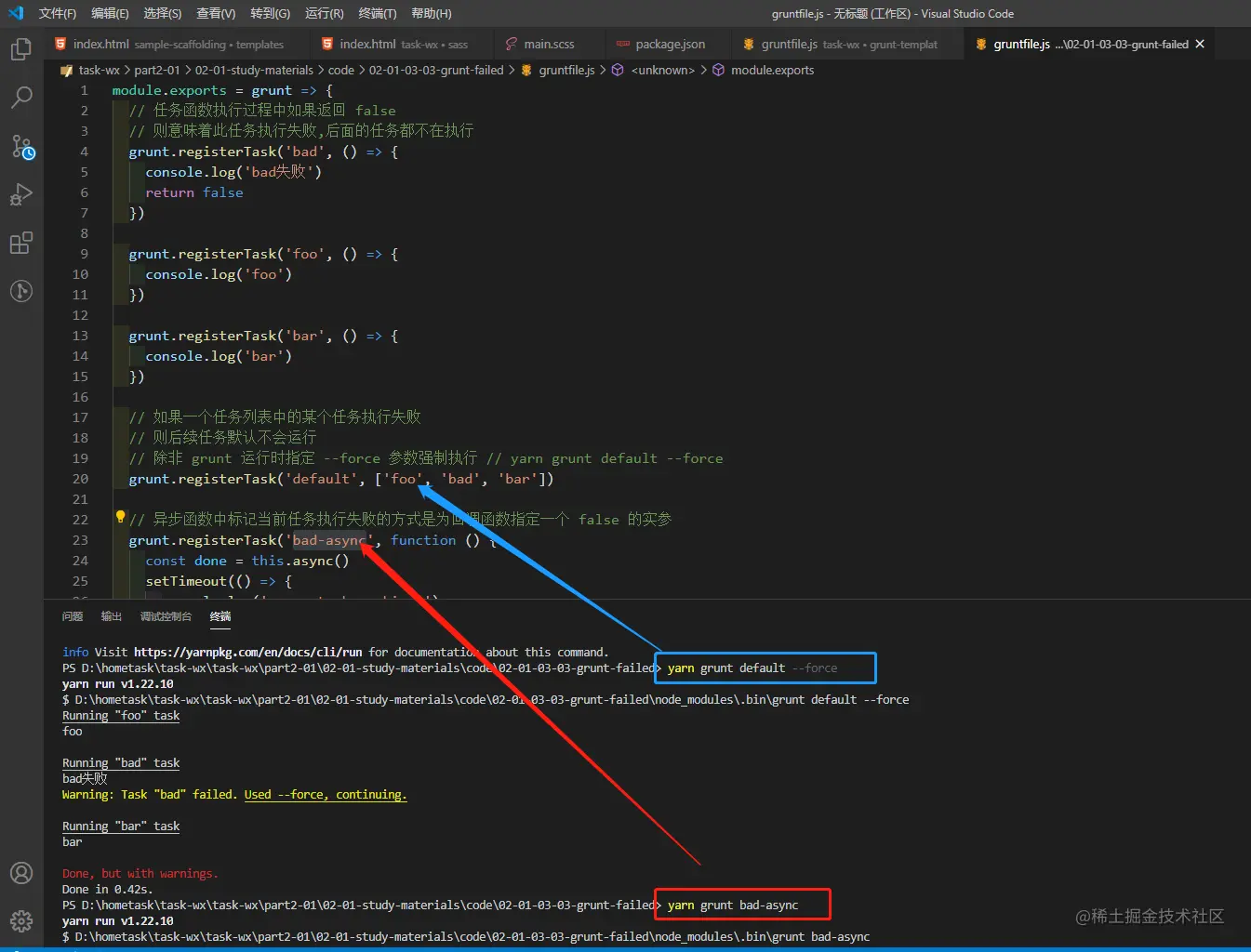
Task: Open the 选择(S) menu
Action: (x=163, y=13)
